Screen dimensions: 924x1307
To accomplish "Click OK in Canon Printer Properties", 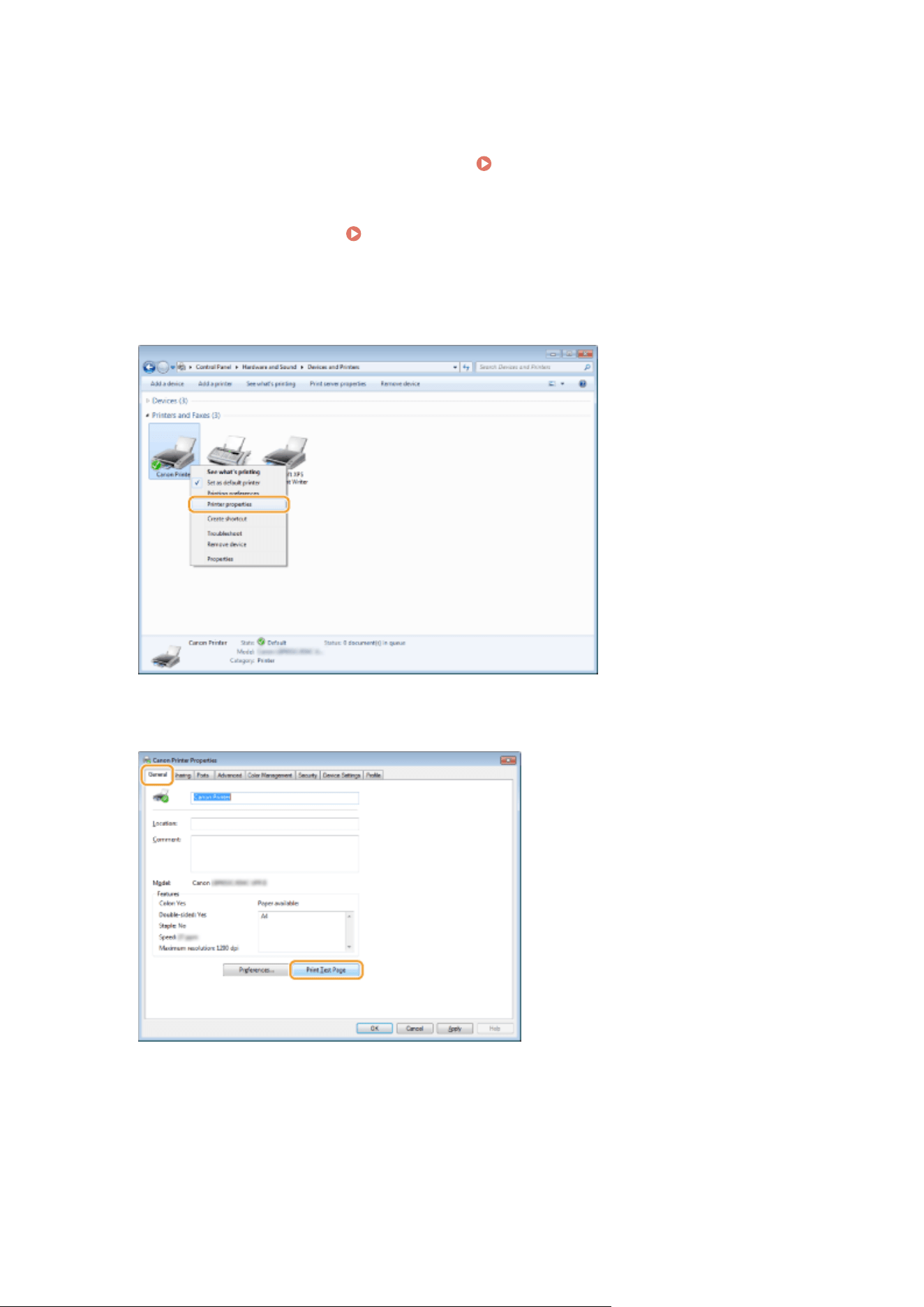I will coord(375,1028).
